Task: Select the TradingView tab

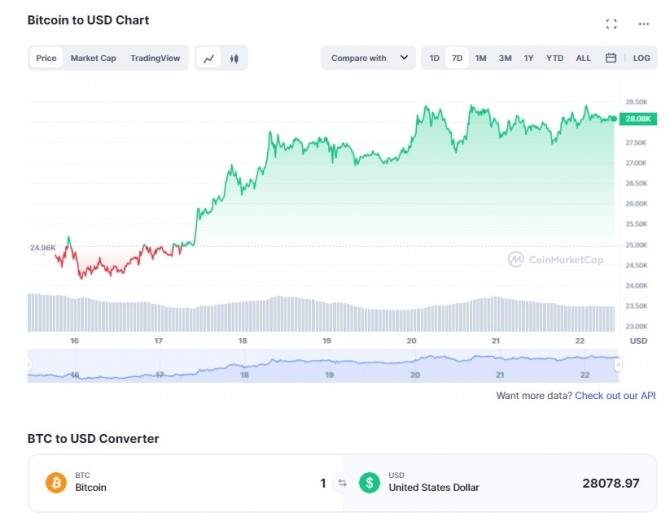Action: click(x=155, y=58)
